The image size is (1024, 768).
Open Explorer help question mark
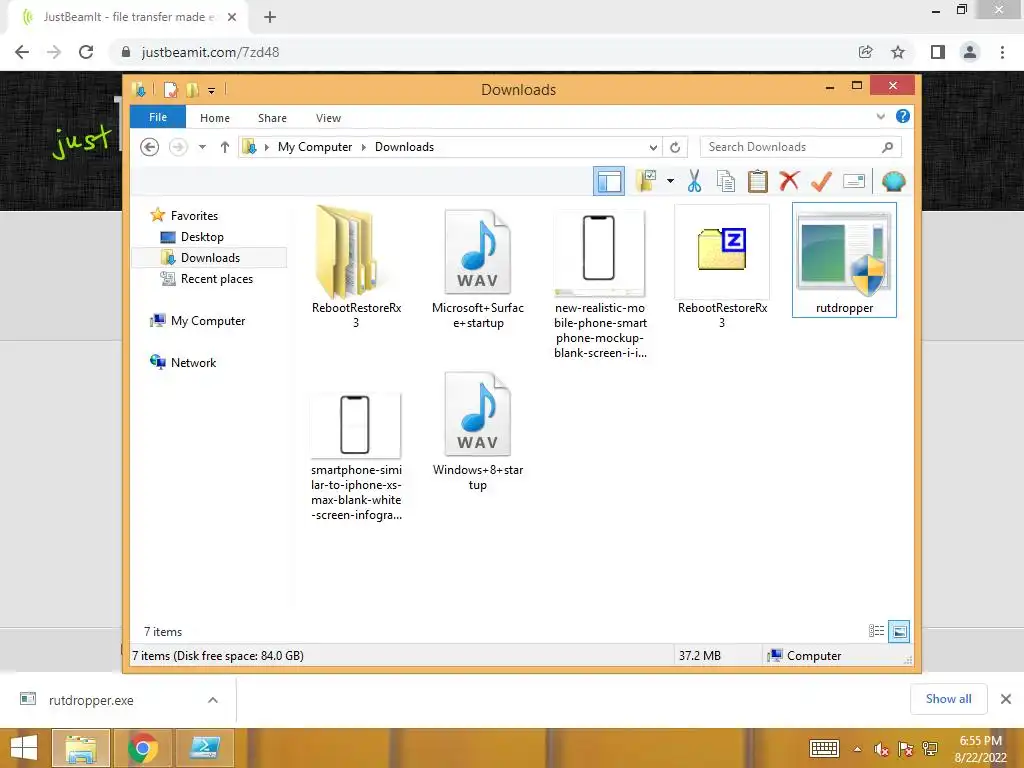tap(903, 116)
